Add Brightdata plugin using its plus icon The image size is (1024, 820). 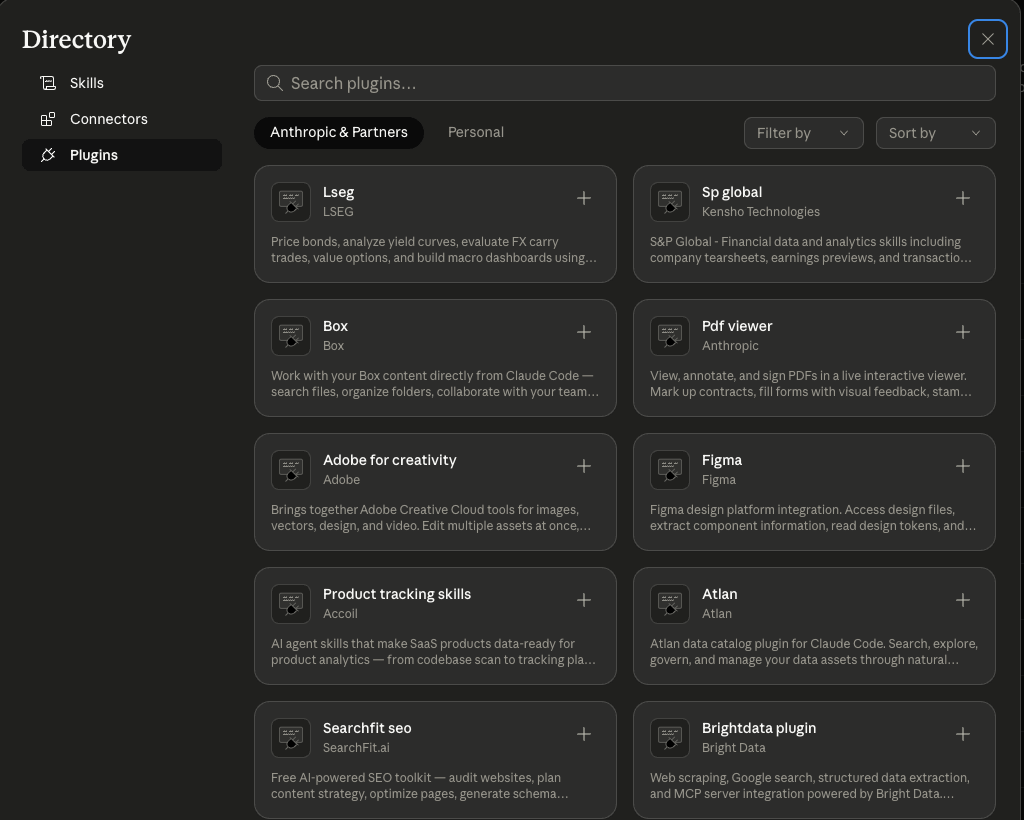point(963,734)
